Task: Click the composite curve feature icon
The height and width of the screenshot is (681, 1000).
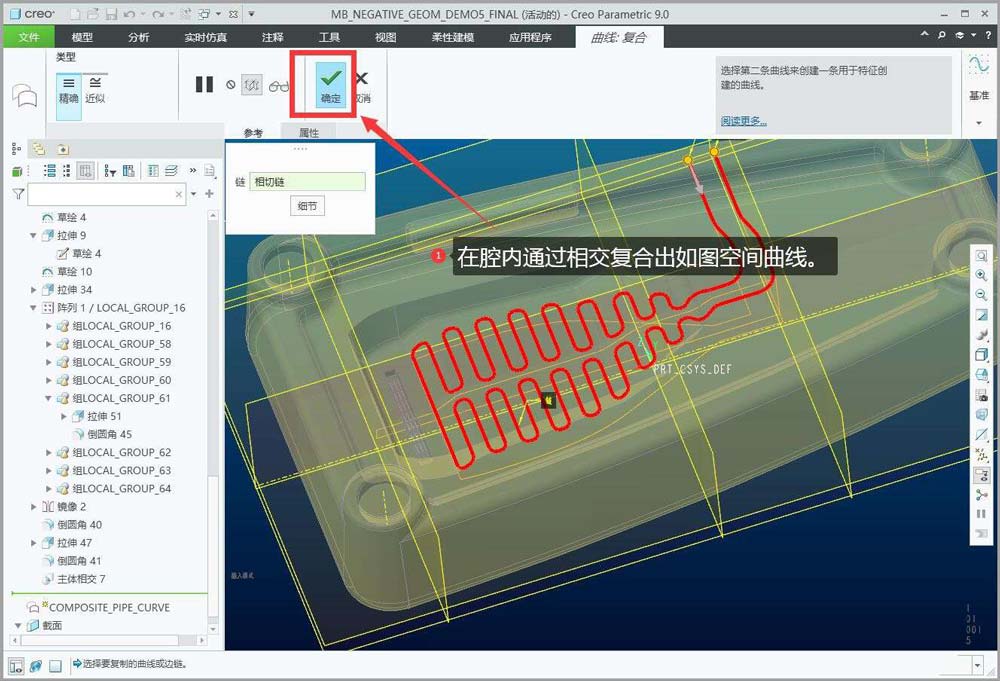Action: [x=24, y=95]
